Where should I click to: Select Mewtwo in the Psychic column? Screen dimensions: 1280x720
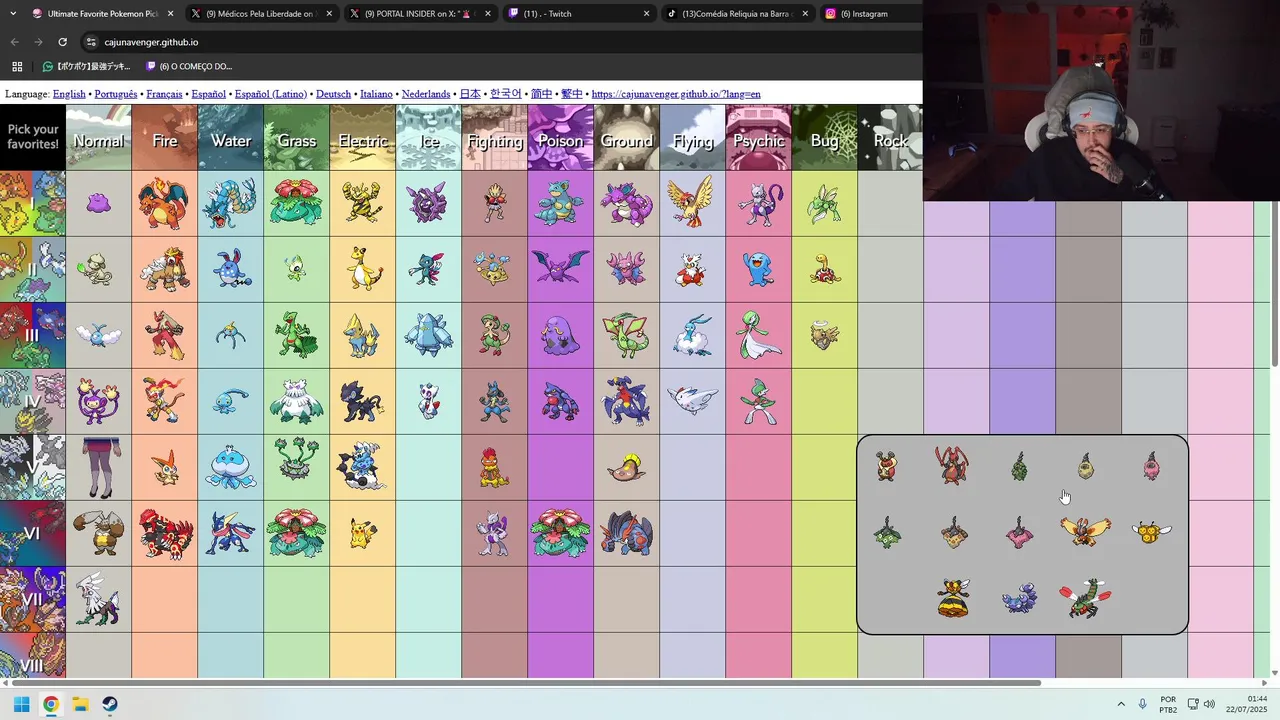pos(759,203)
